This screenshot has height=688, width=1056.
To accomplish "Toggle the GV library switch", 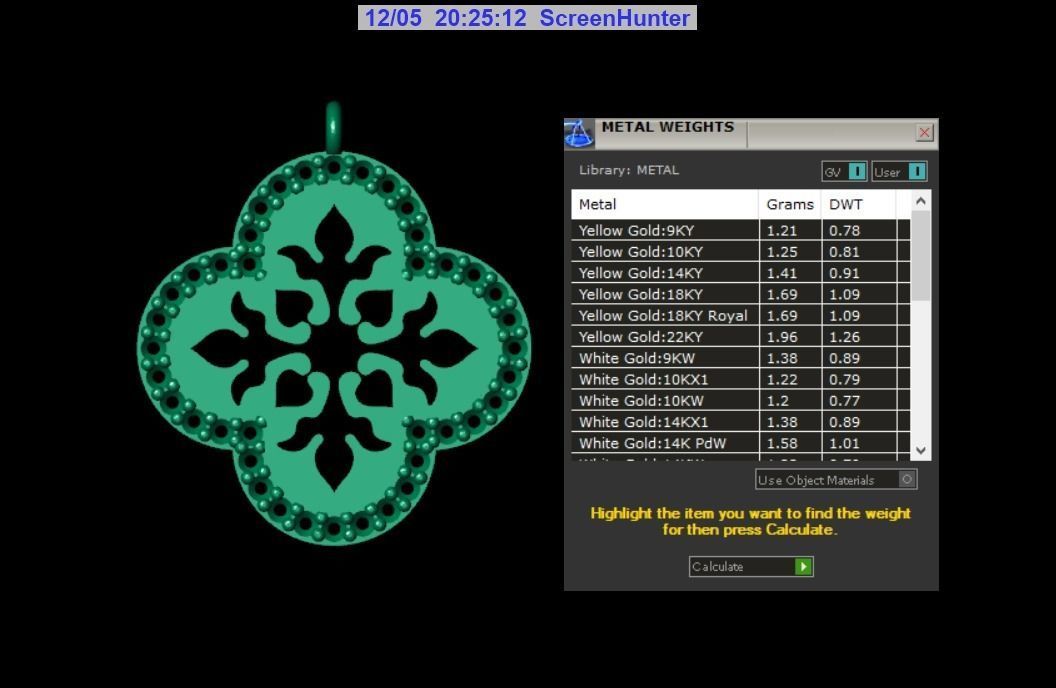I will [844, 172].
